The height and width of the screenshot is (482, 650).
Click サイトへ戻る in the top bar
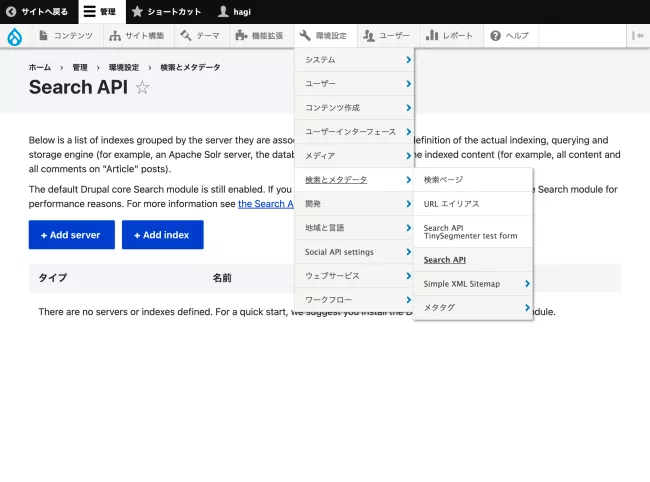(39, 12)
